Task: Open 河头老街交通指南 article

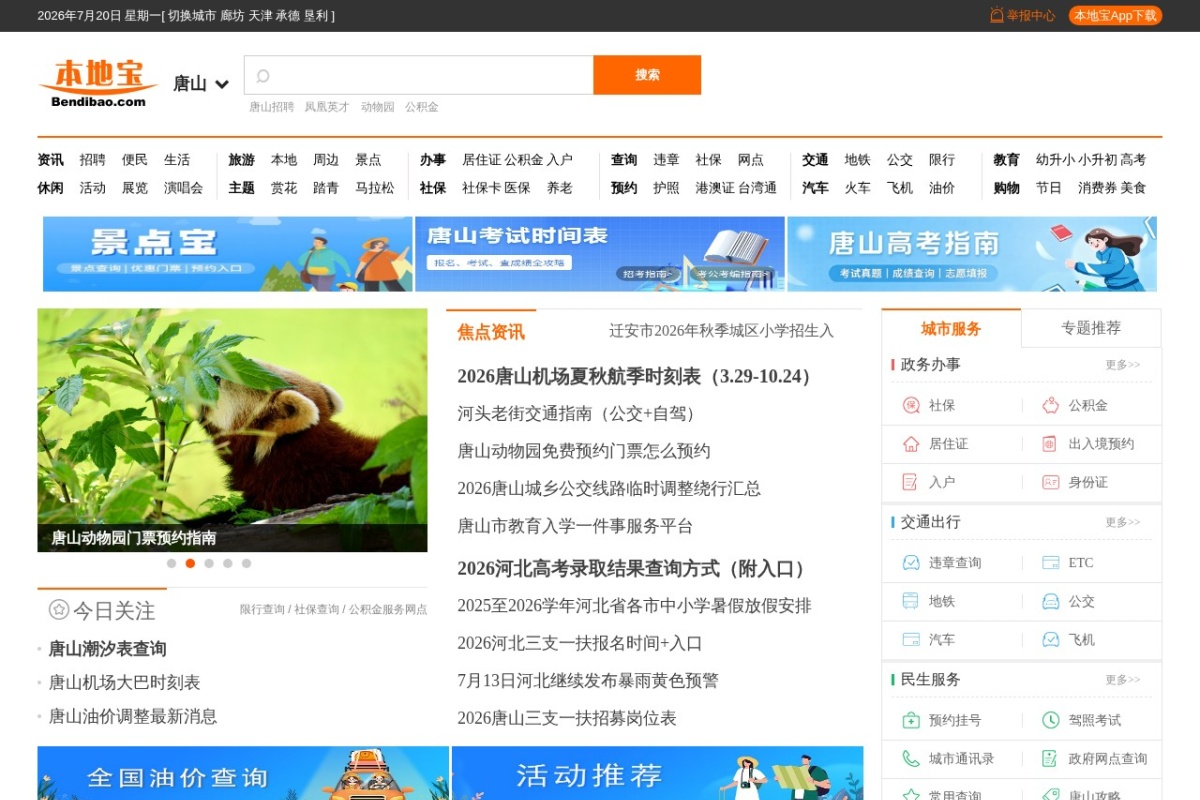Action: (580, 413)
